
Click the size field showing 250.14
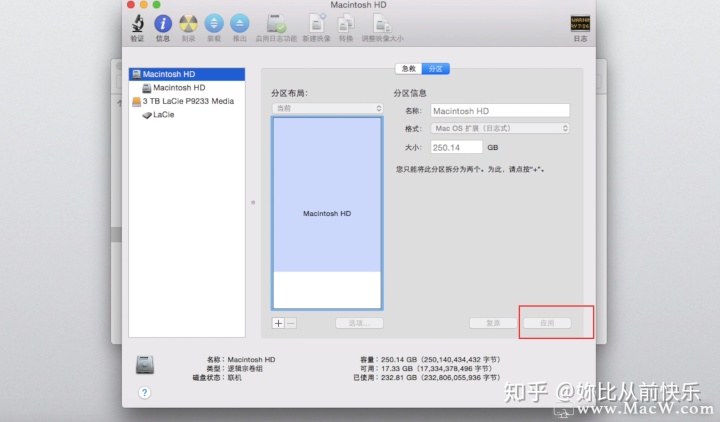pos(456,147)
